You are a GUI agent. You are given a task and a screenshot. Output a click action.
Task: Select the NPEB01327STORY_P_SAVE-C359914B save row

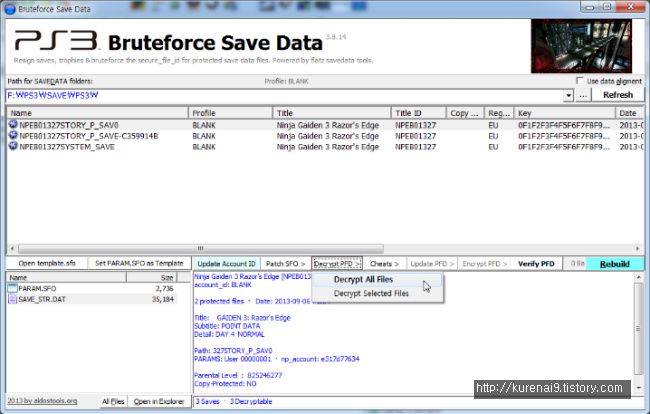(325, 136)
